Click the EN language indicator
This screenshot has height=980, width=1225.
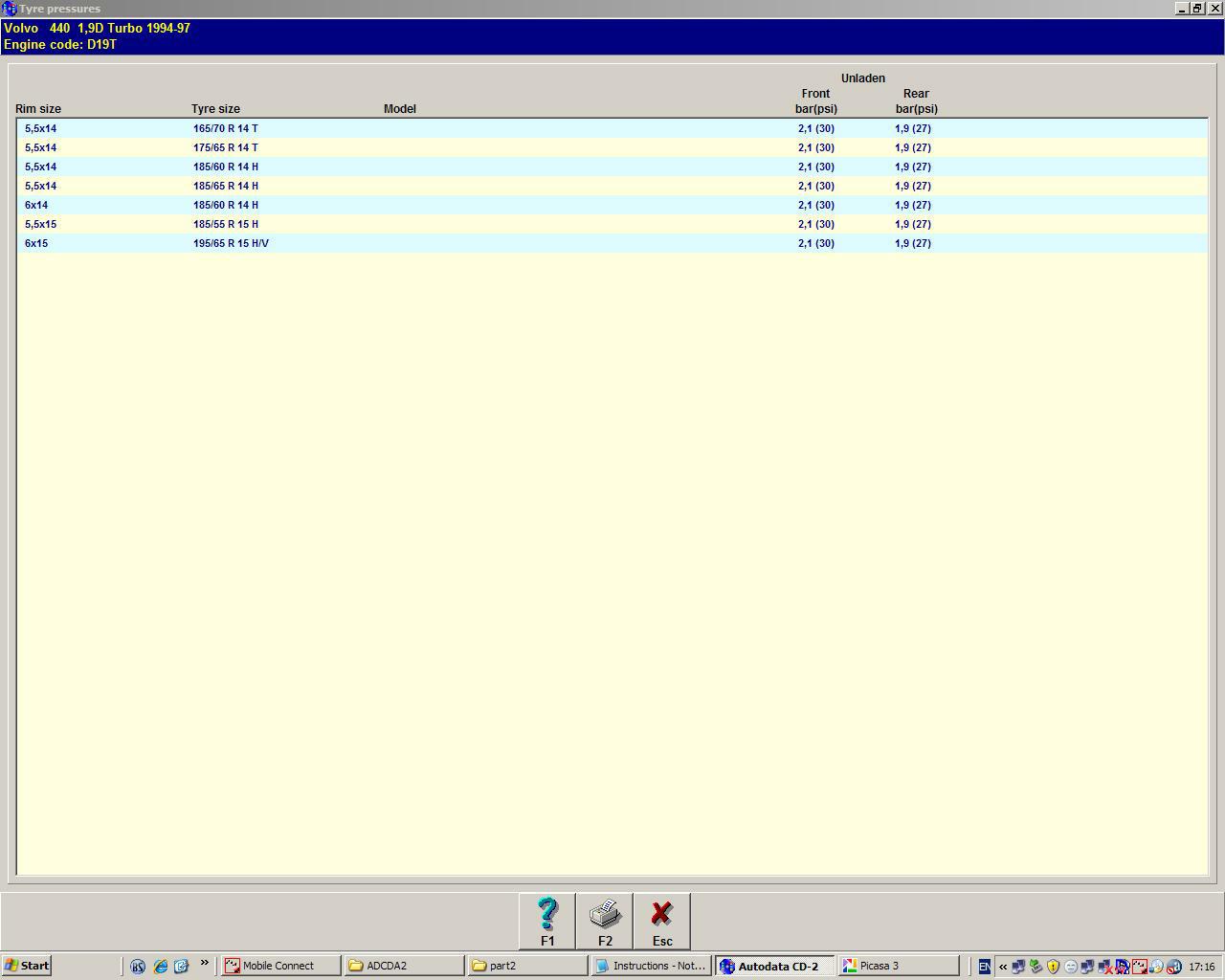984,967
